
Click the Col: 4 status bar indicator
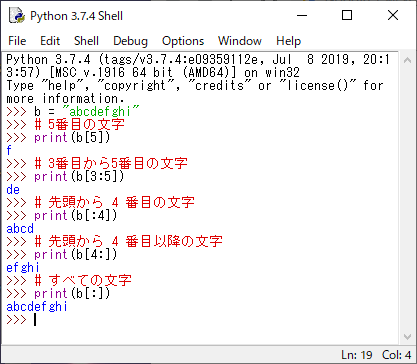point(396,355)
